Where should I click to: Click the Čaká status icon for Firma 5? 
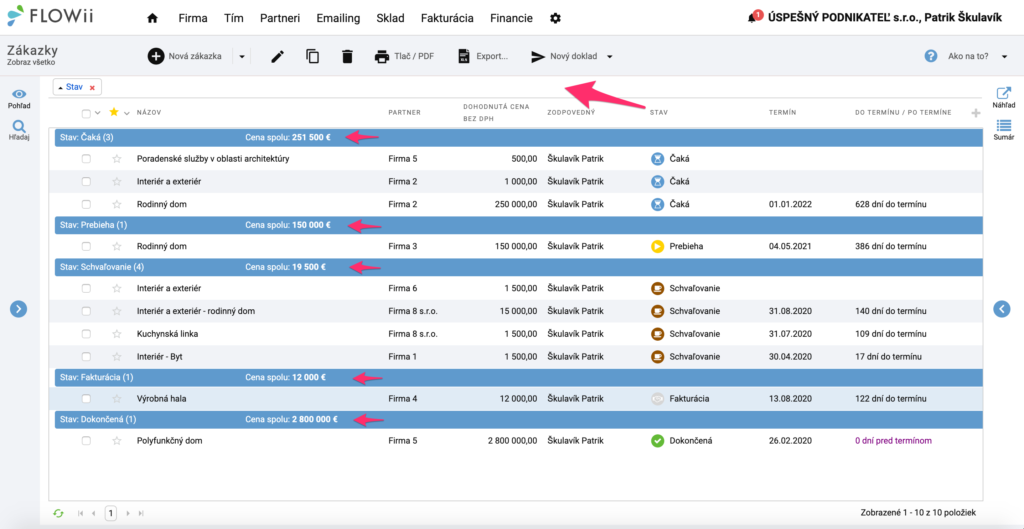pyautogui.click(x=657, y=159)
